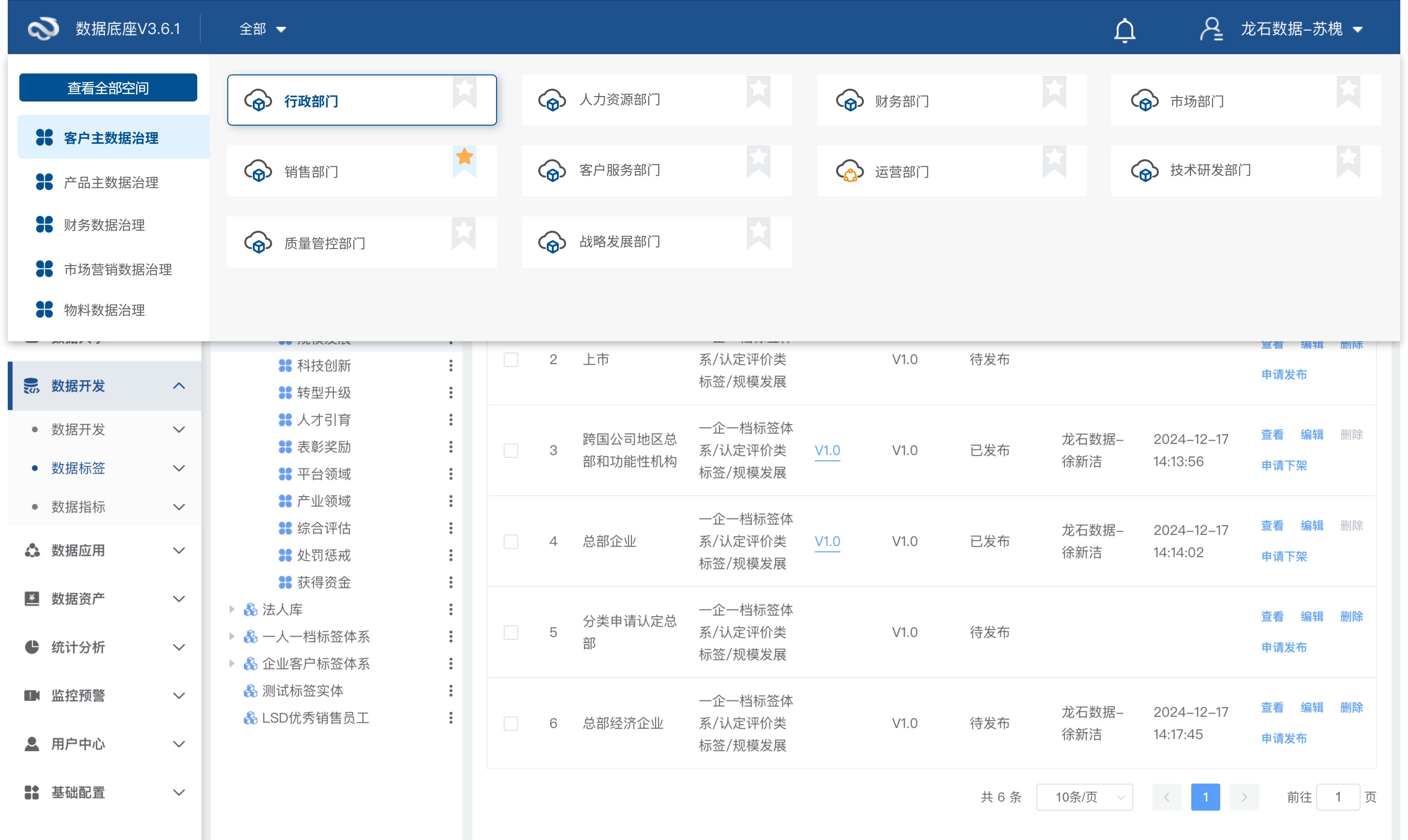
Task: Open three-dot menu for 法人库
Action: click(x=451, y=610)
